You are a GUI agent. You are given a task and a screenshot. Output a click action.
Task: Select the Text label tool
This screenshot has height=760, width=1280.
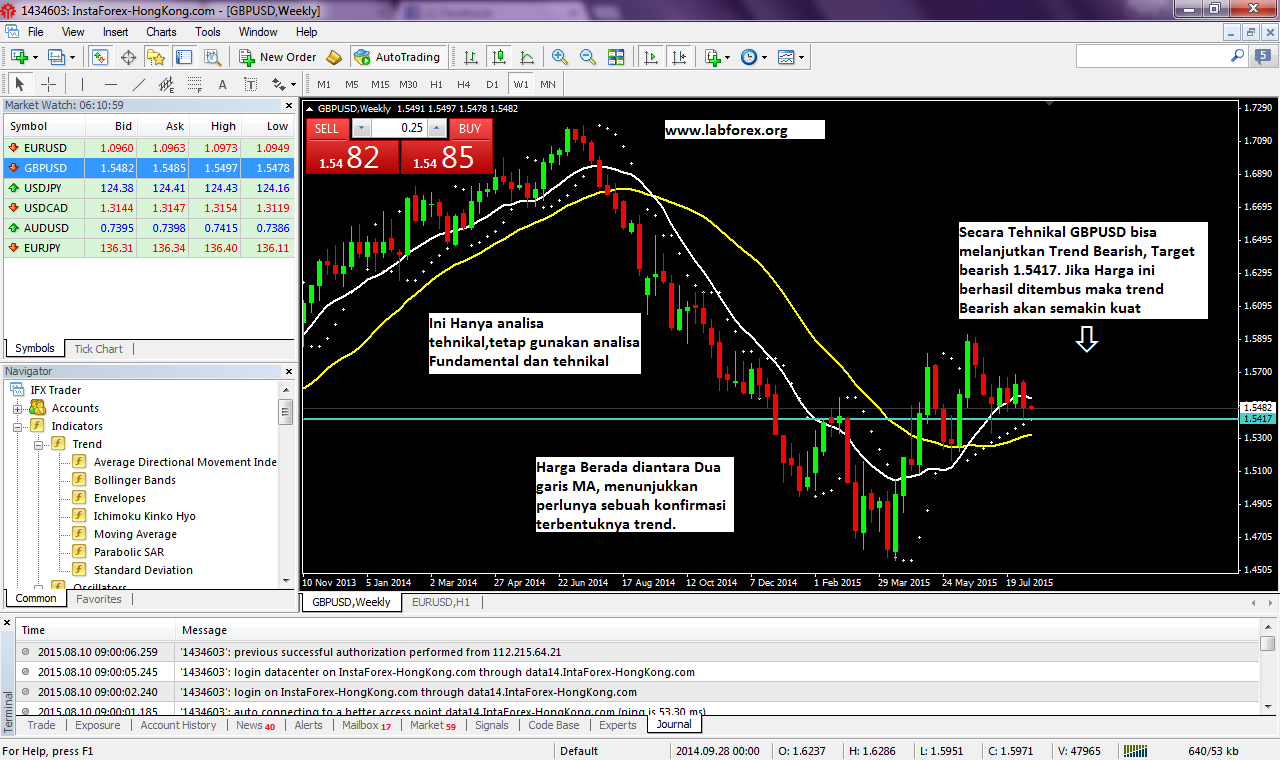click(x=222, y=84)
